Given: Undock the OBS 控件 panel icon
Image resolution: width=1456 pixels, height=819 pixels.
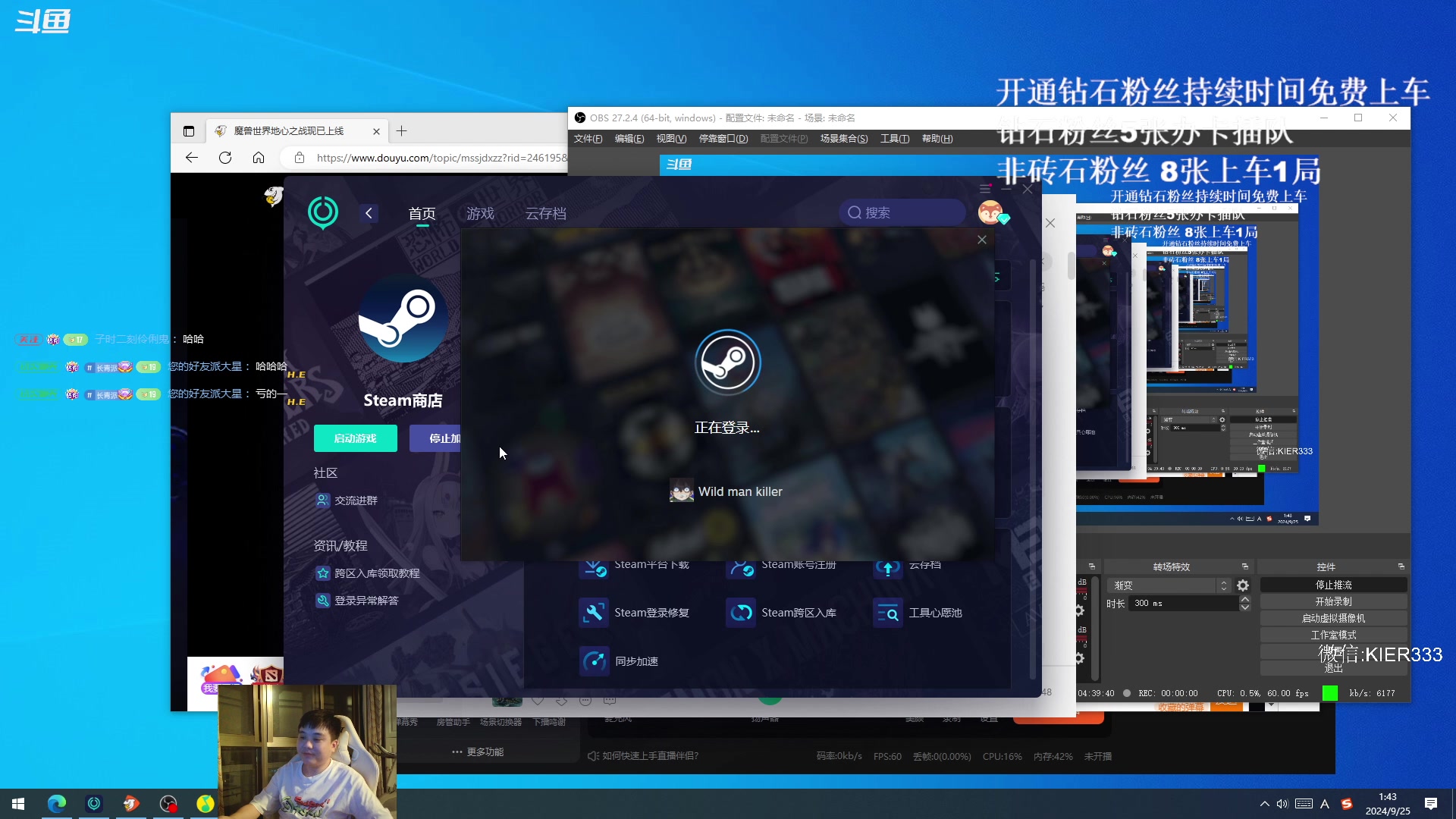Looking at the screenshot, I should click(1401, 566).
